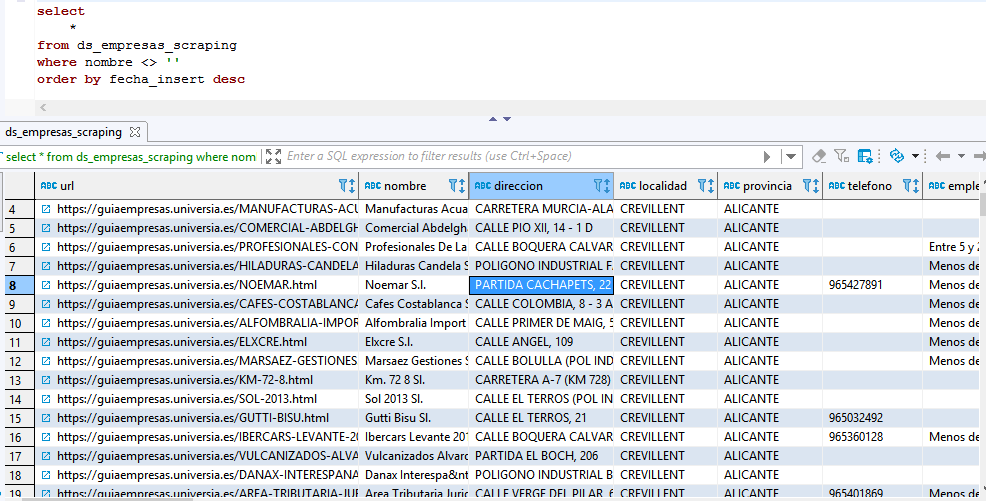Click 'order by fecha_insert desc' in the SQL editor
The height and width of the screenshot is (501, 986).
[141, 79]
